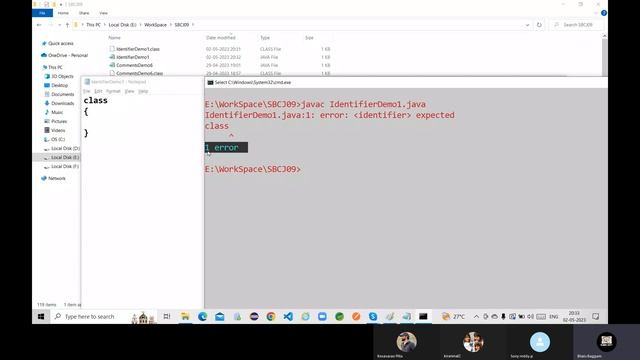Open the volume control in the tray

click(531, 316)
